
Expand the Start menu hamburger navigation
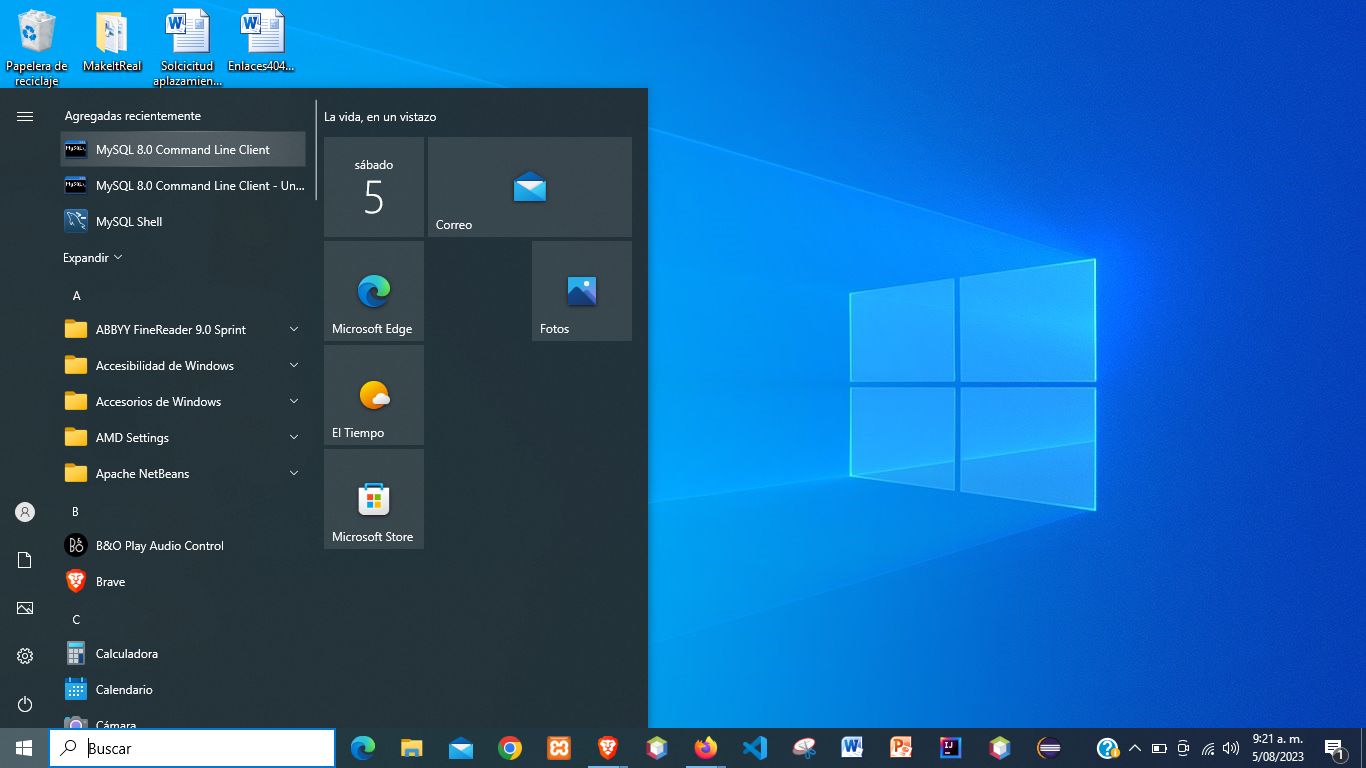(x=25, y=117)
